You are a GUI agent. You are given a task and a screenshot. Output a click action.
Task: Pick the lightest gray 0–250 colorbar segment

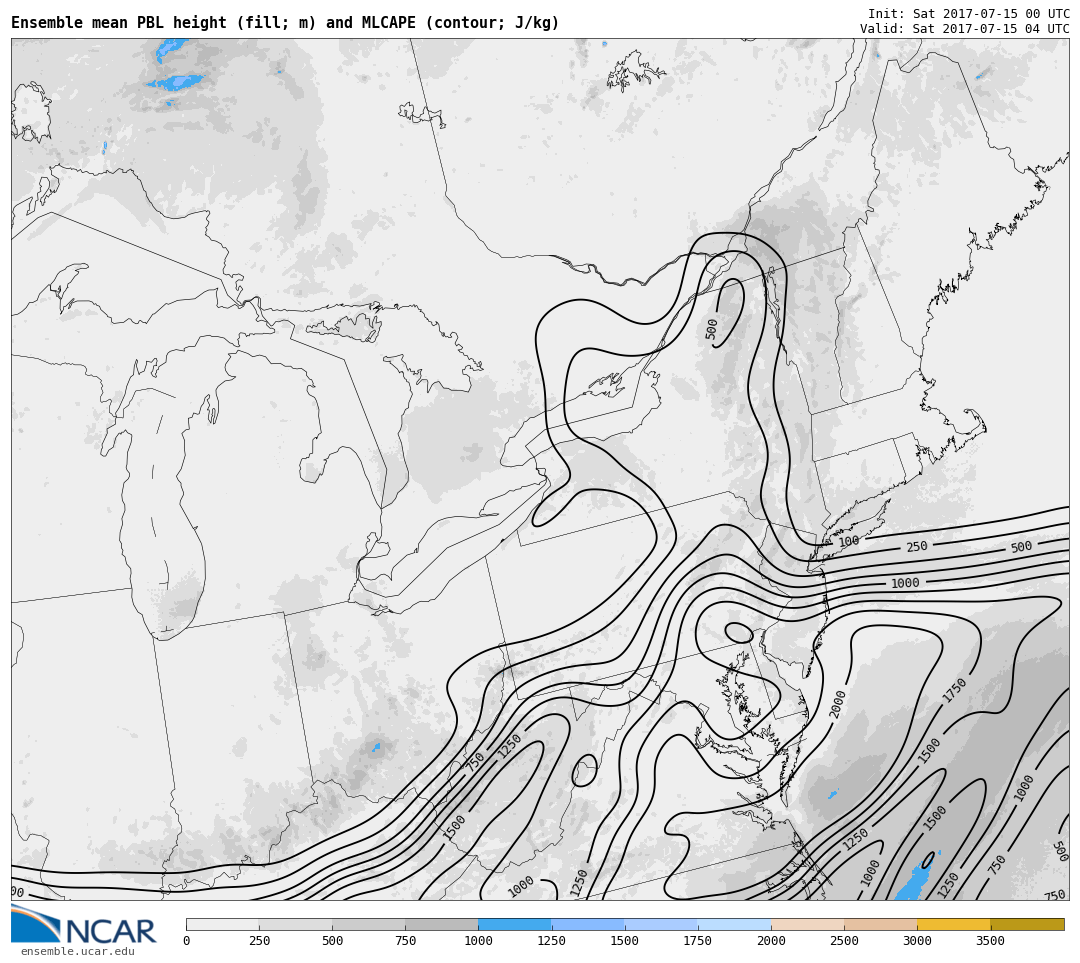(x=222, y=924)
